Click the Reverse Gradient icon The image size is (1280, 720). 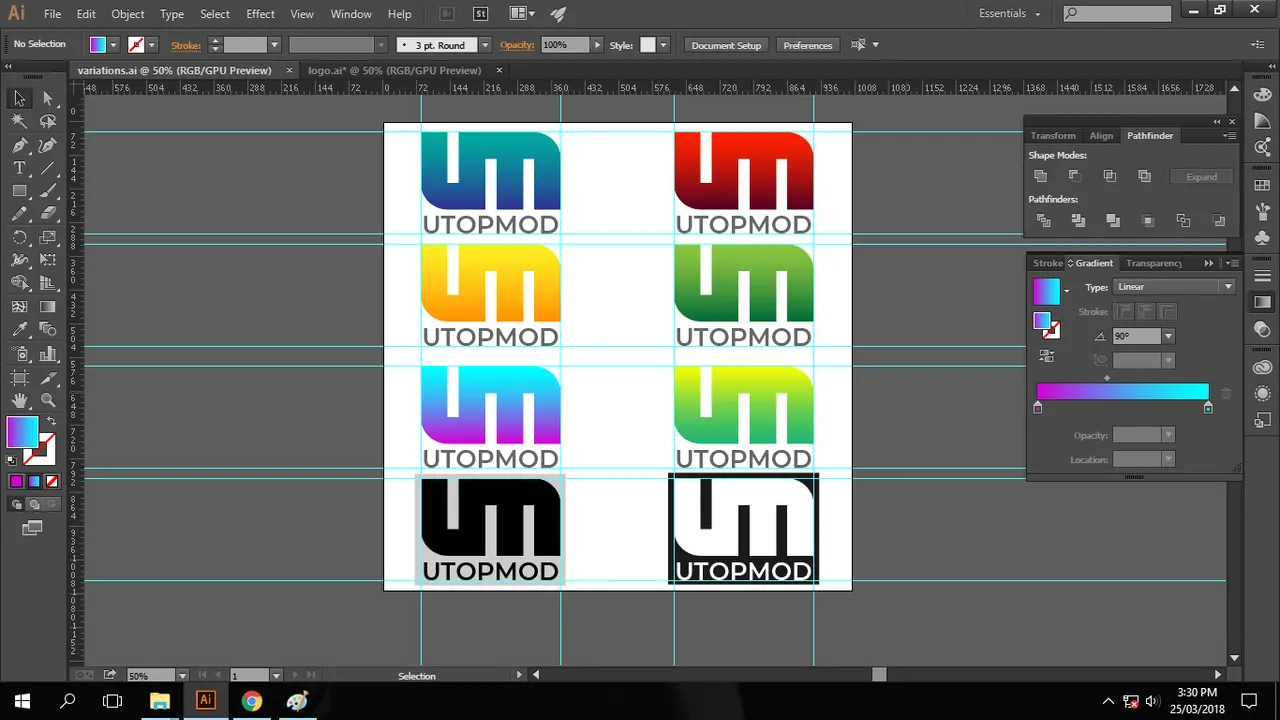pos(1046,355)
